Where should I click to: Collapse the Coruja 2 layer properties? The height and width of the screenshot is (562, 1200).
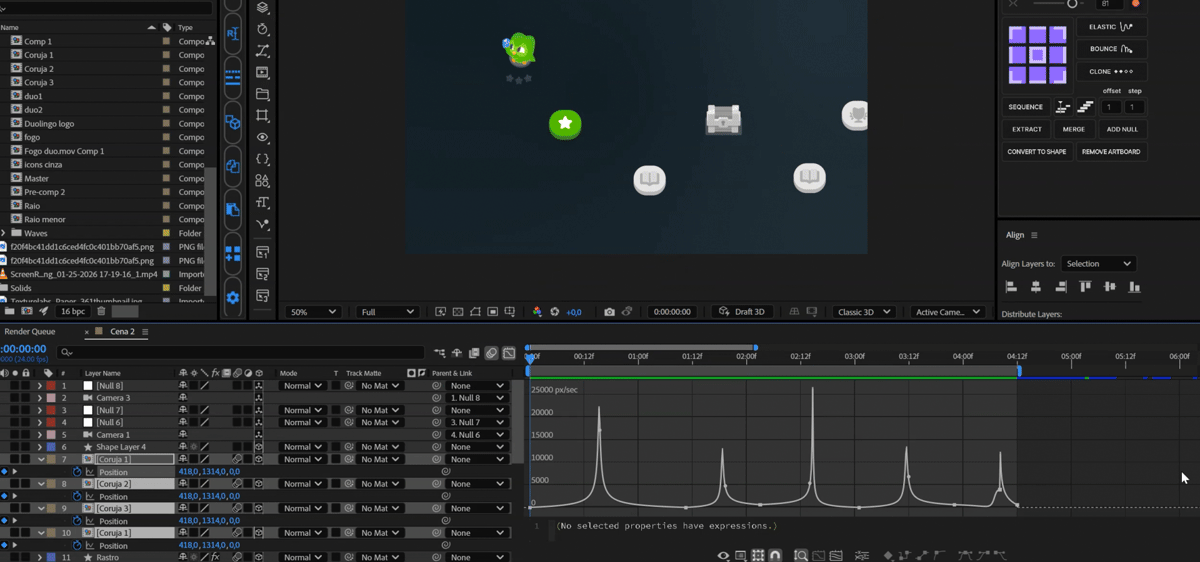[40, 484]
